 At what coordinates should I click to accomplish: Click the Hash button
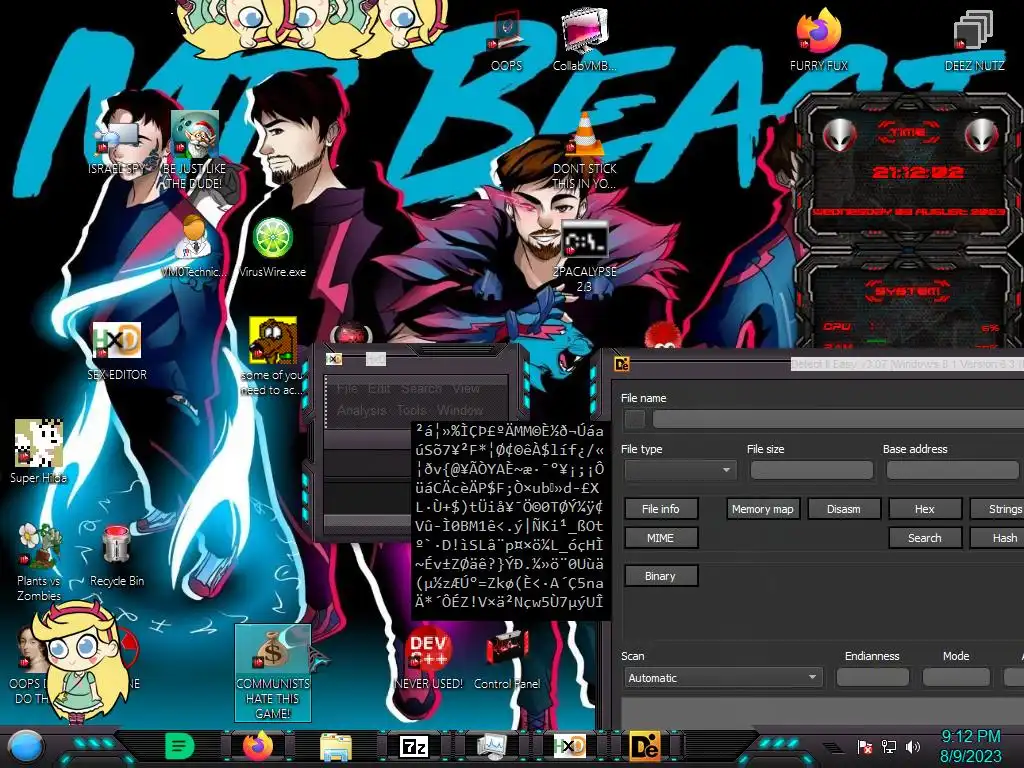tap(998, 538)
